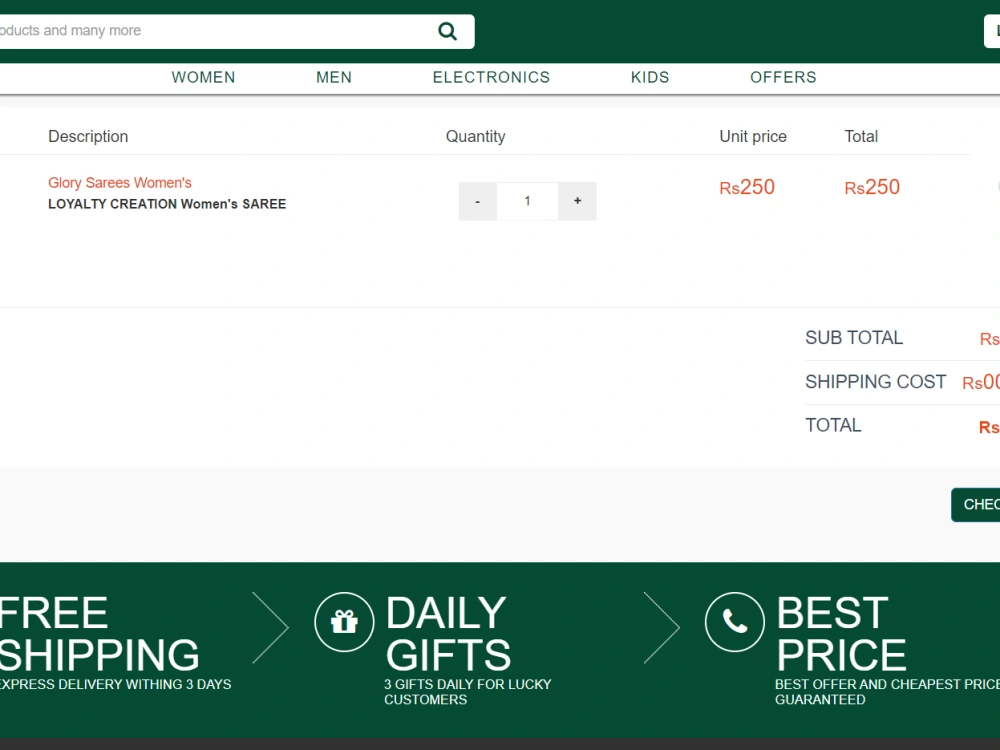Open the KIDS menu category
1000x750 pixels.
650,77
